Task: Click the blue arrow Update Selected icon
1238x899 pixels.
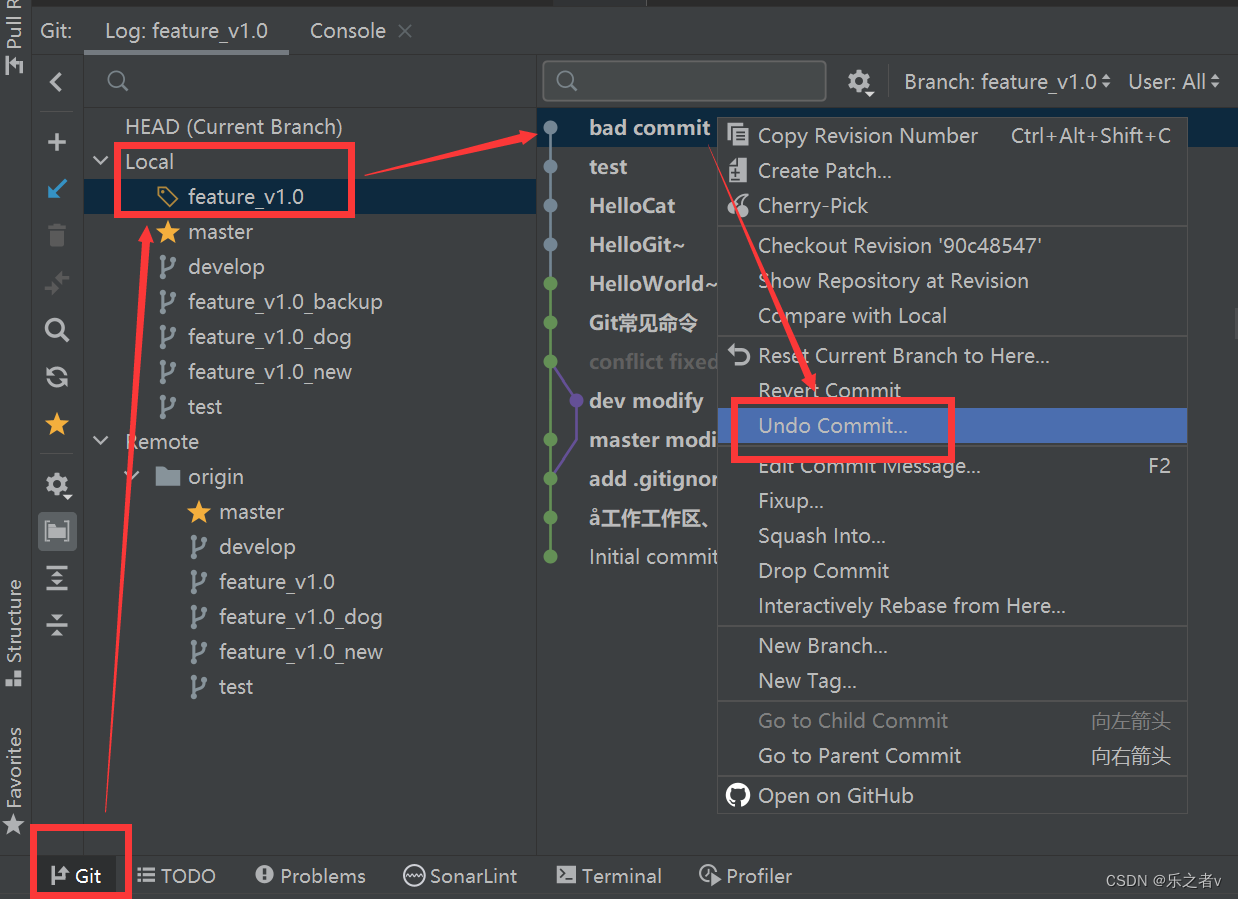Action: [x=57, y=189]
